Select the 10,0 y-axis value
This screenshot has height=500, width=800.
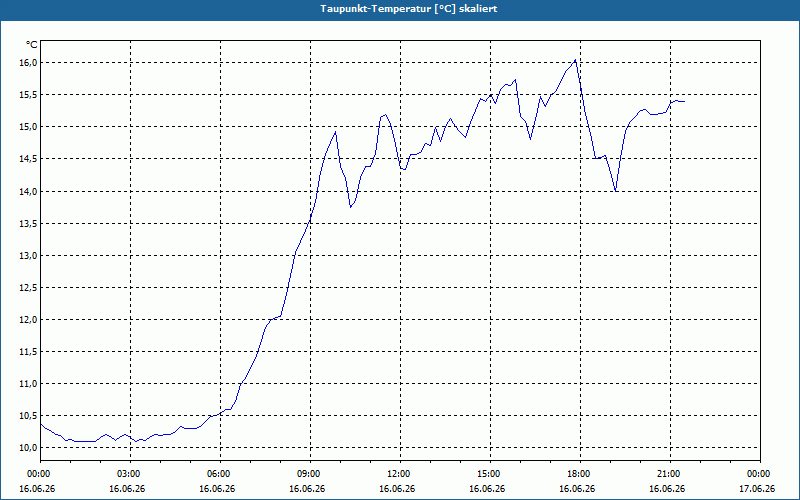tap(29, 447)
